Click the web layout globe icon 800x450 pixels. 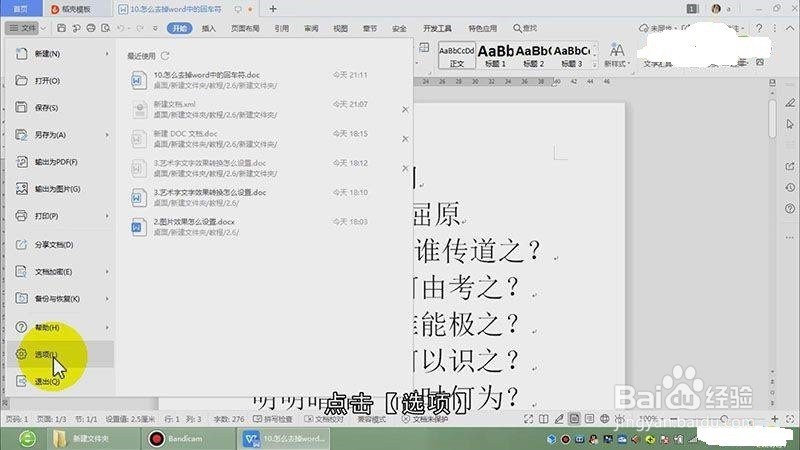click(605, 419)
